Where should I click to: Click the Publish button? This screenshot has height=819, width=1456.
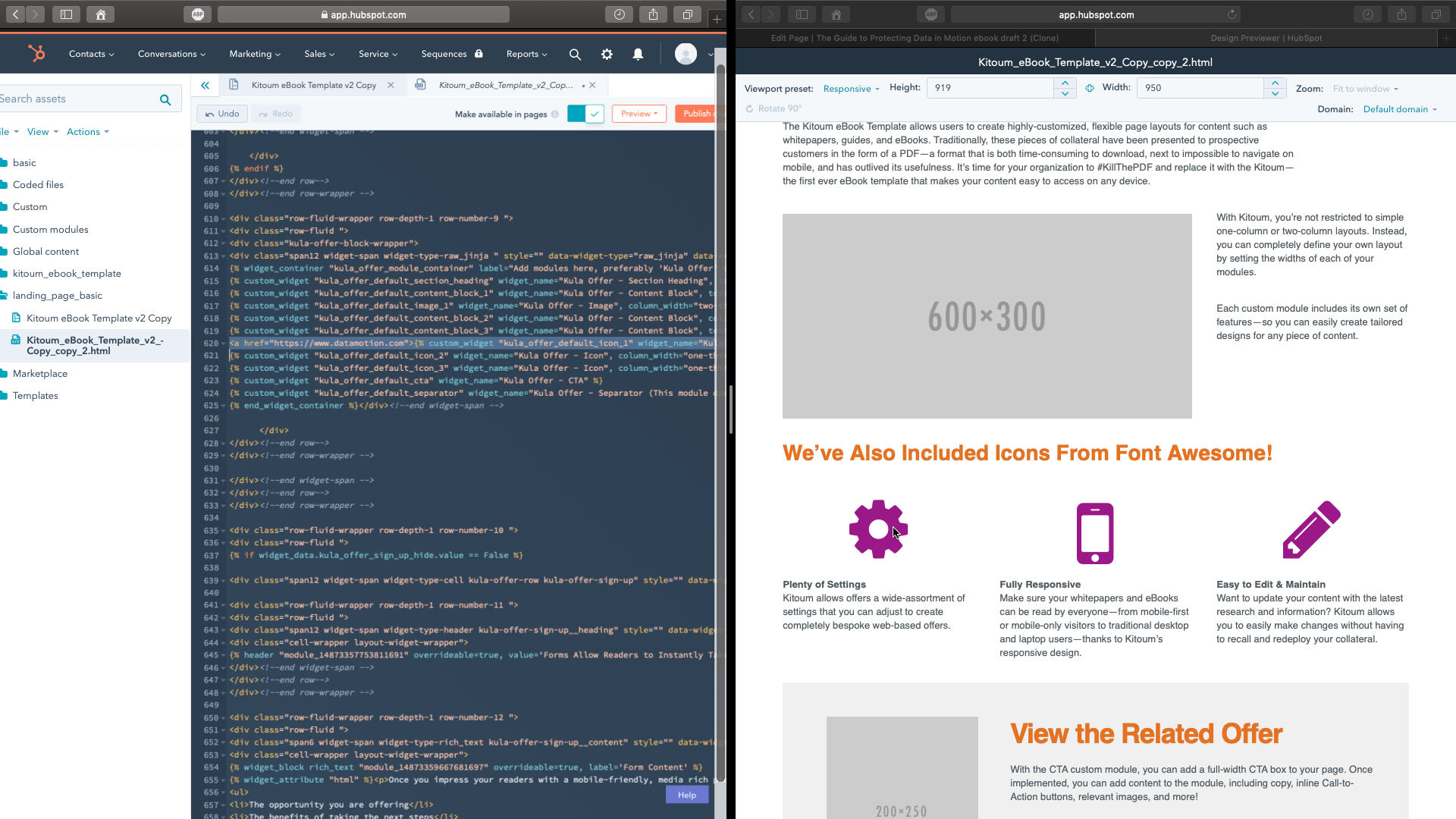[x=696, y=113]
